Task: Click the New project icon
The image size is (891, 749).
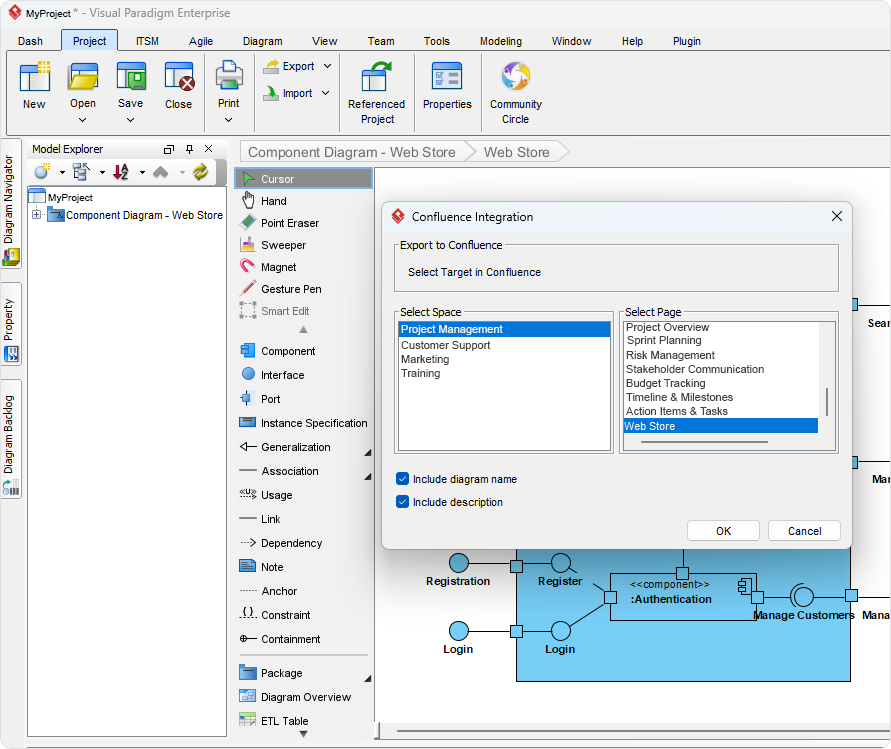Action: point(35,77)
